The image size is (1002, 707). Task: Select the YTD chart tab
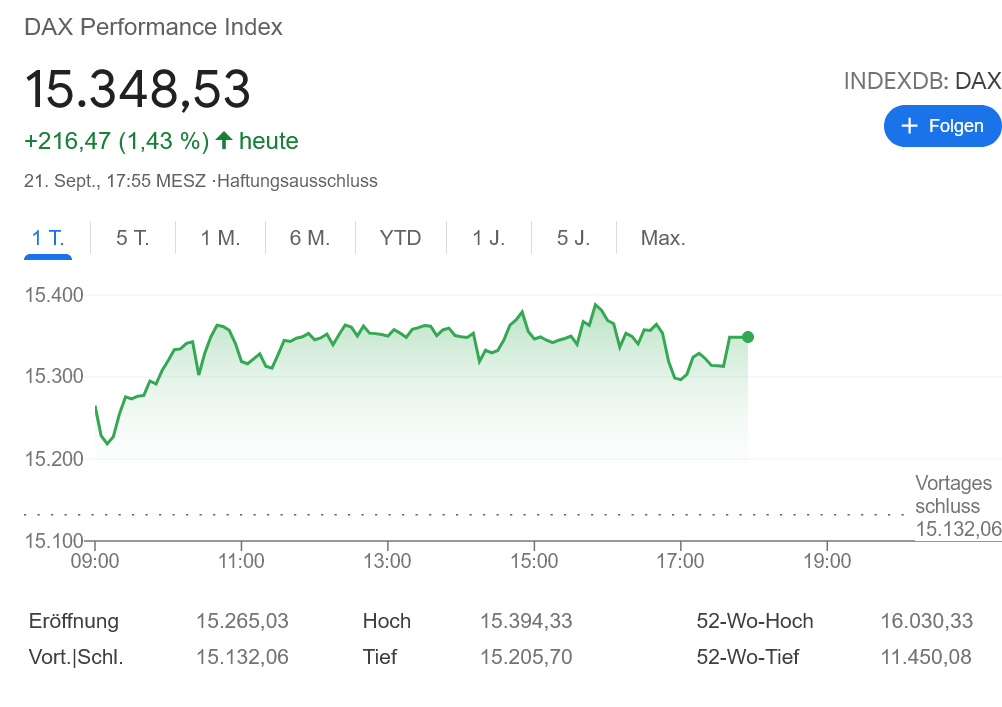(x=400, y=238)
